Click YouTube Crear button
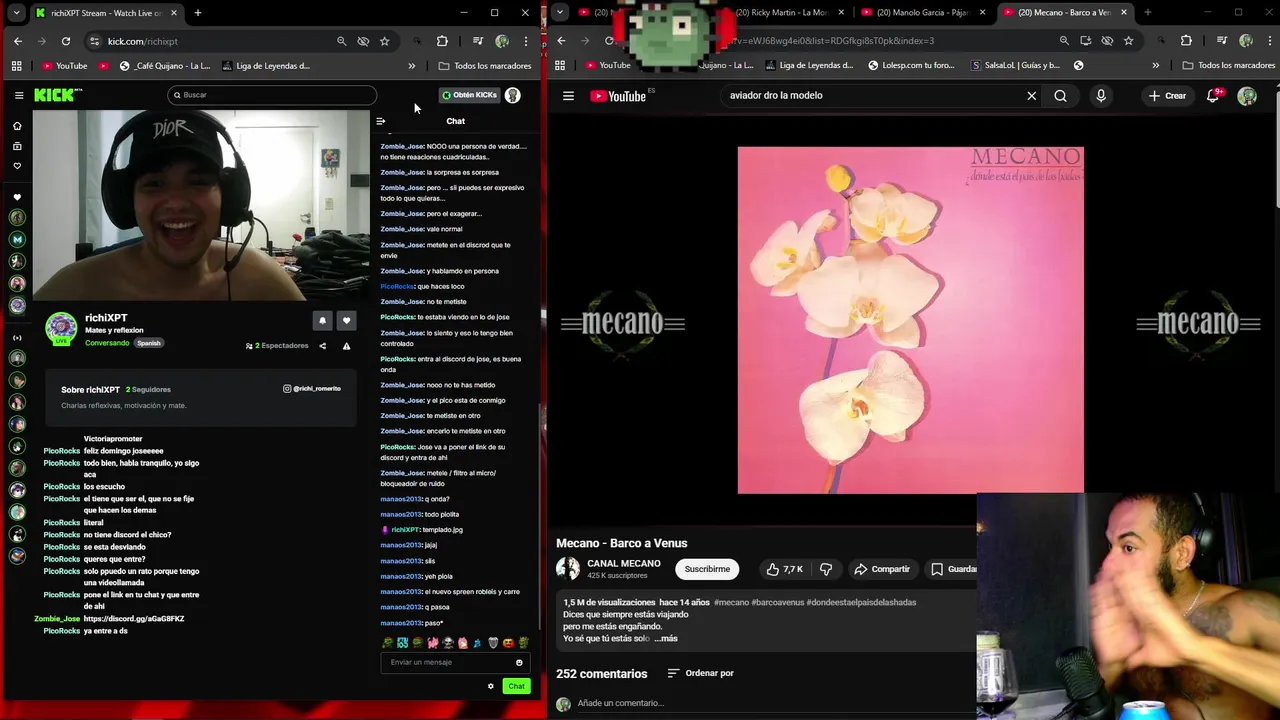The width and height of the screenshot is (1280, 720). click(x=1167, y=96)
